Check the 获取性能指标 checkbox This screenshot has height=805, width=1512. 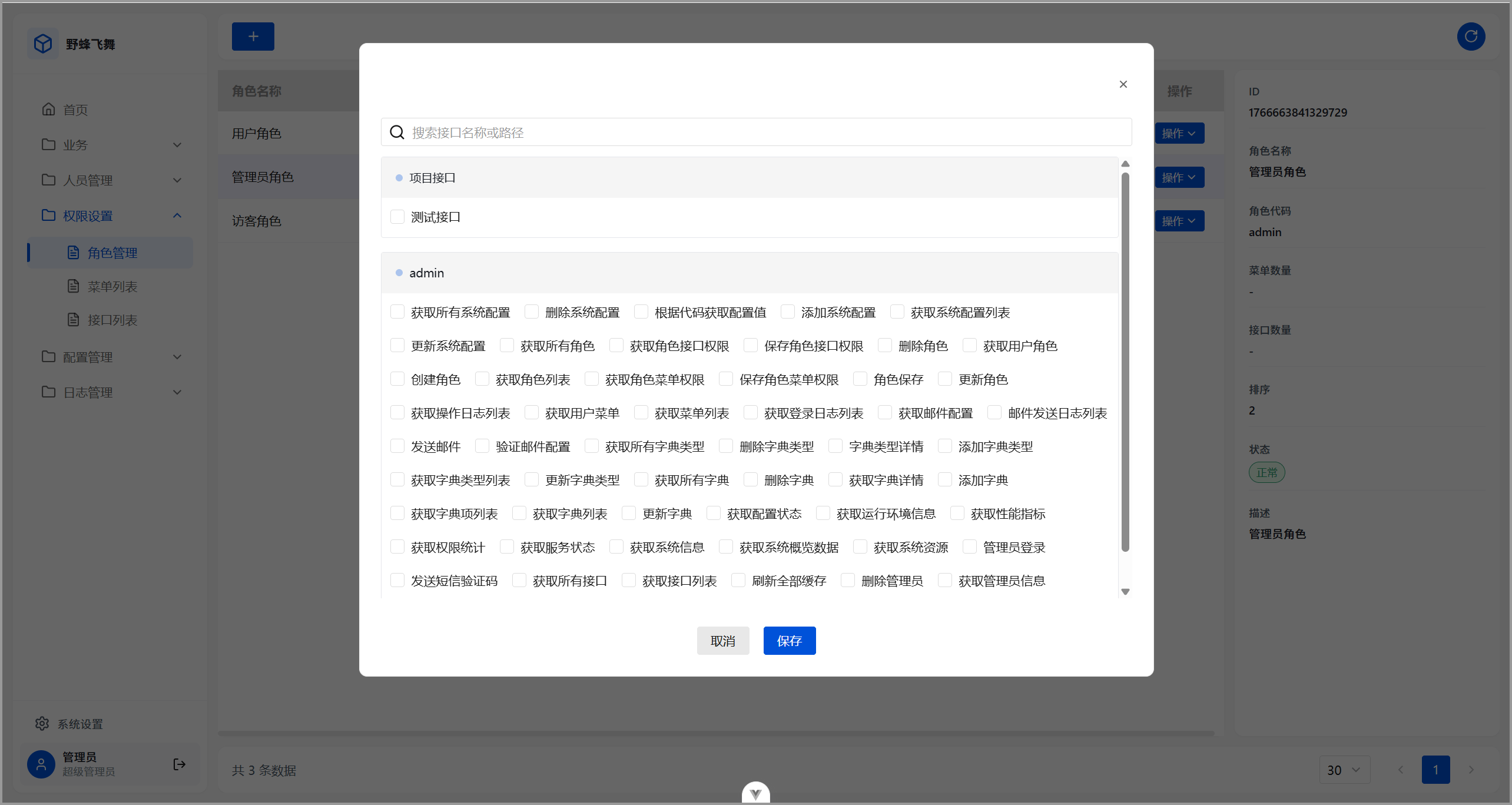(x=957, y=514)
